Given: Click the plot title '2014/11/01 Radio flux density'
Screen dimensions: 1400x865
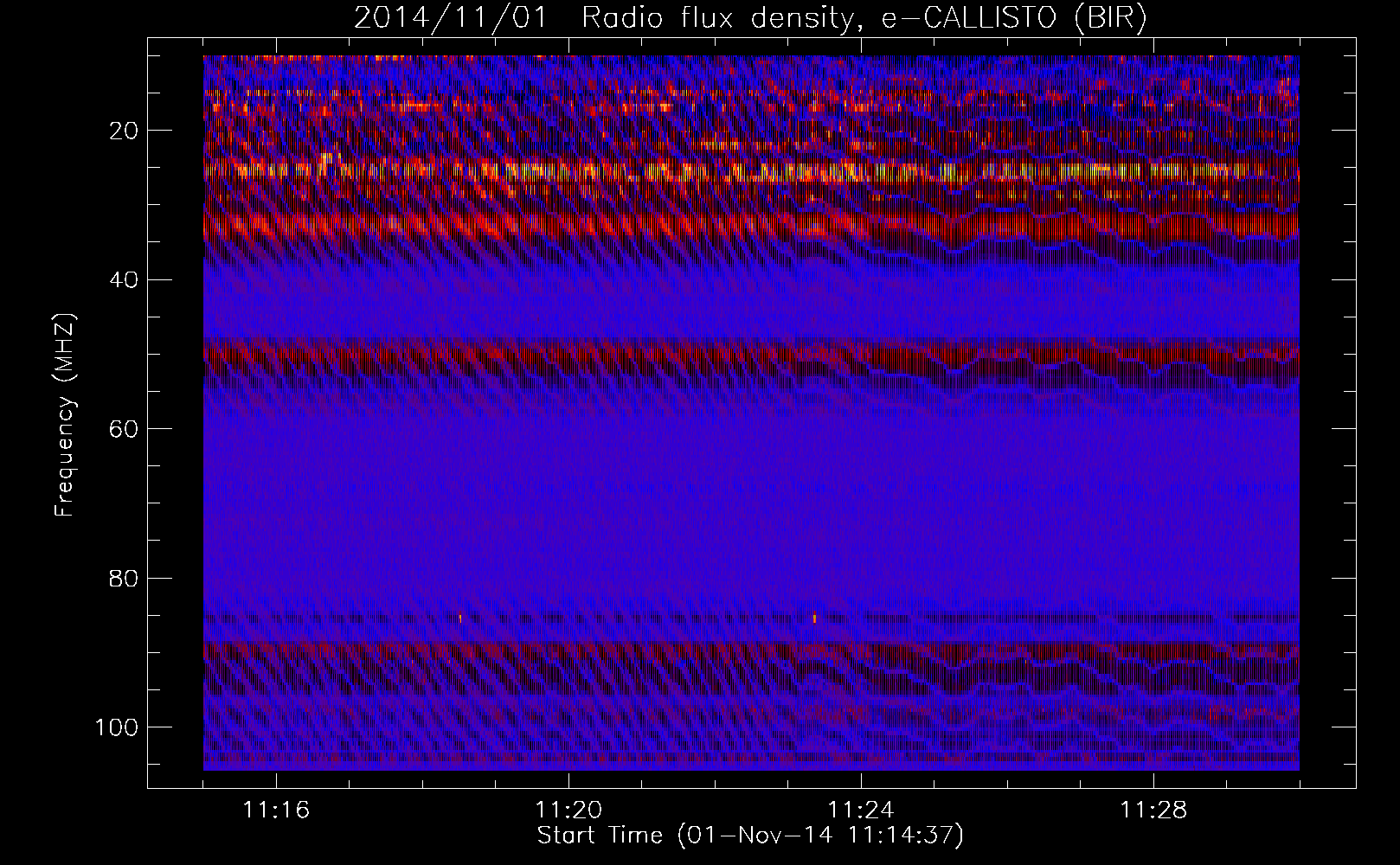Looking at the screenshot, I should (749, 17).
